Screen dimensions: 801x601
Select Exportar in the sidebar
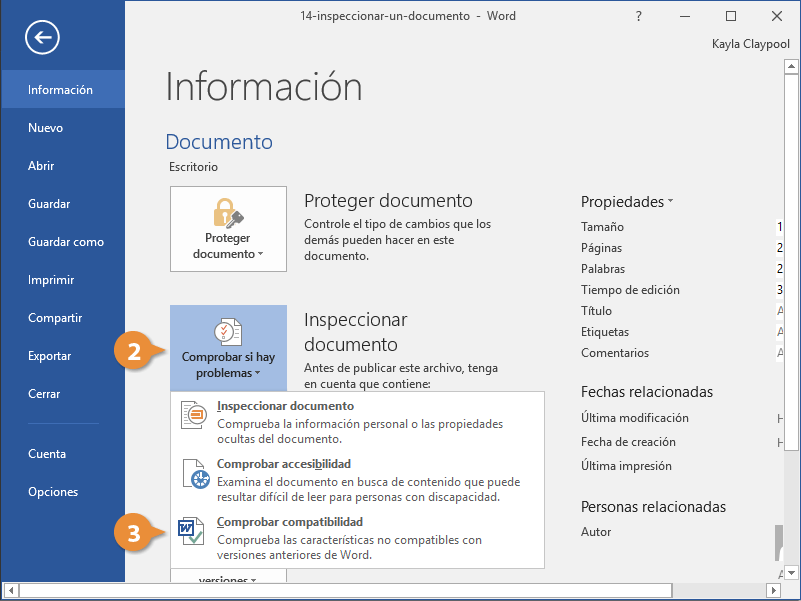tap(50, 356)
